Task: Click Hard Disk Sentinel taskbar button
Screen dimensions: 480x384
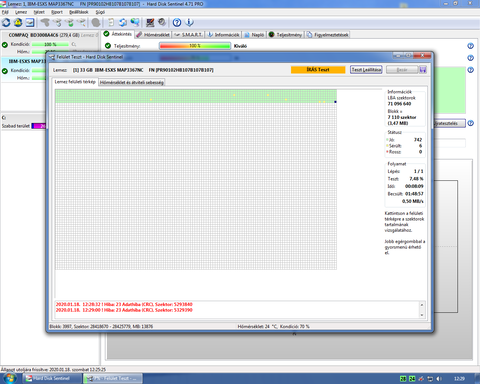Action: pyautogui.click(x=52, y=378)
